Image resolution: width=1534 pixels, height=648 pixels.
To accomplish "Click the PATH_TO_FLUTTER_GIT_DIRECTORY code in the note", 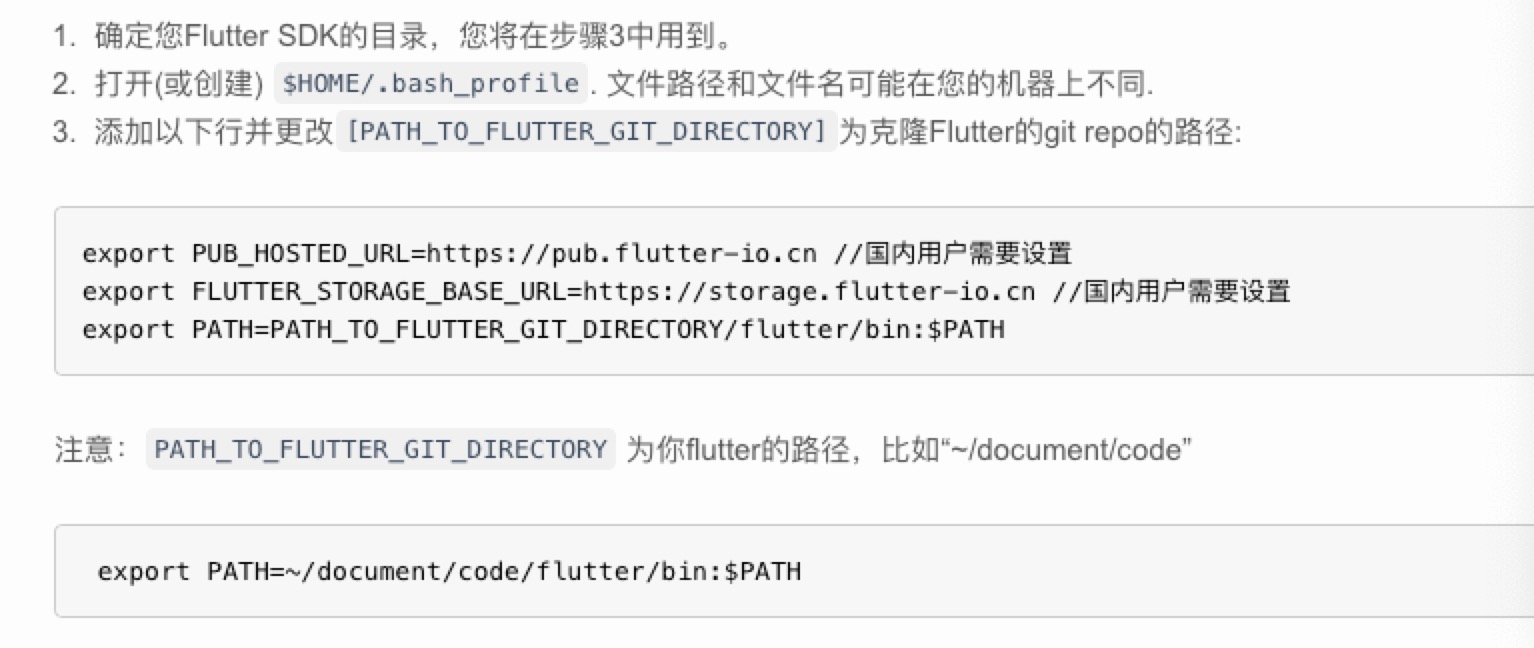I will point(381,449).
